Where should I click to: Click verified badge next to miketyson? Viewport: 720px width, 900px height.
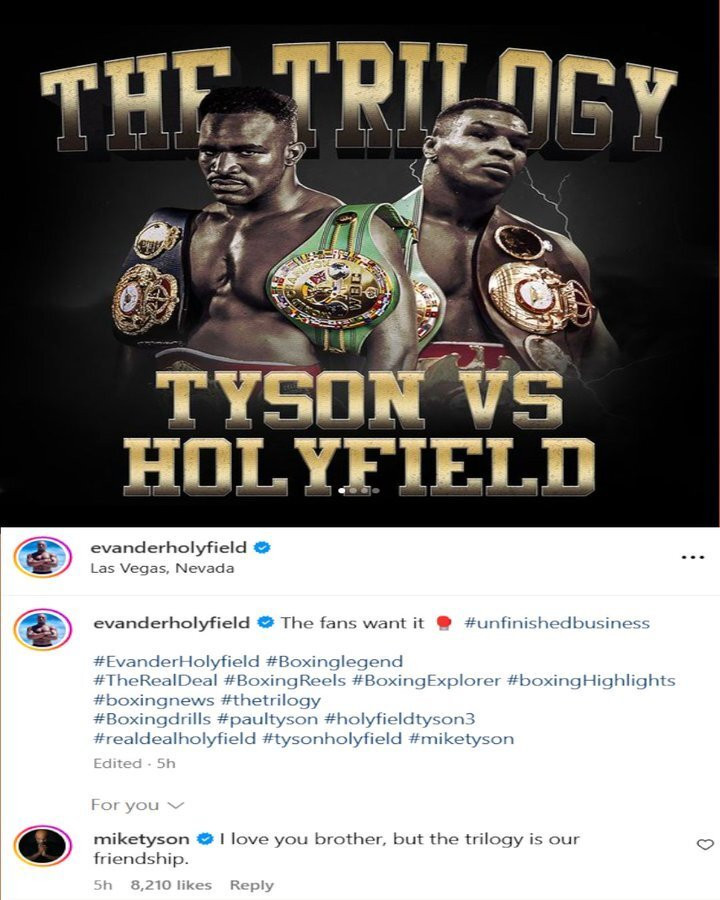205,839
